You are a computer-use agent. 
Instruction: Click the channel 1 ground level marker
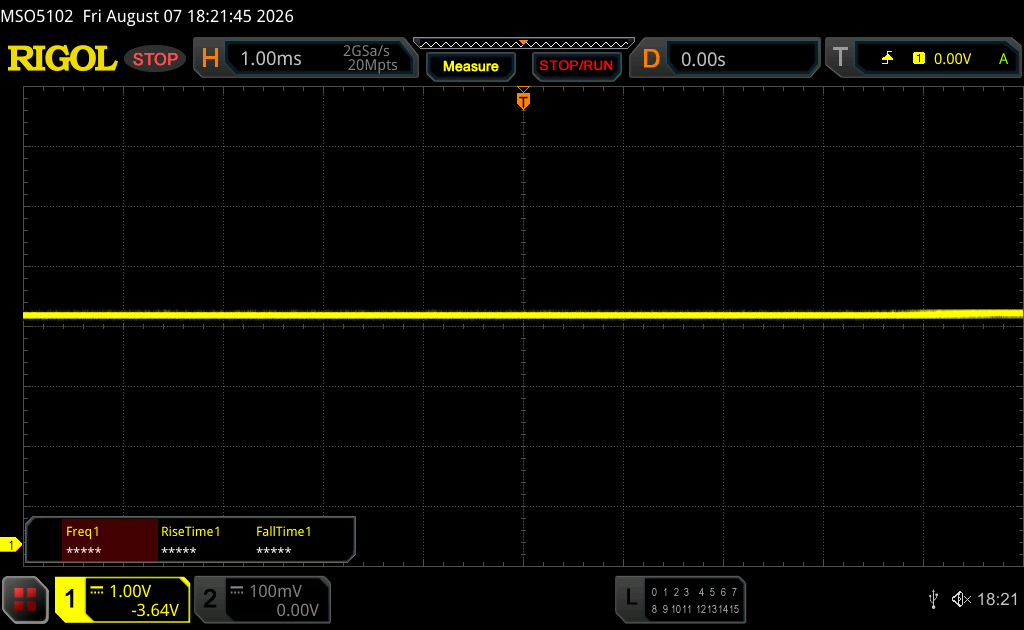(10, 544)
